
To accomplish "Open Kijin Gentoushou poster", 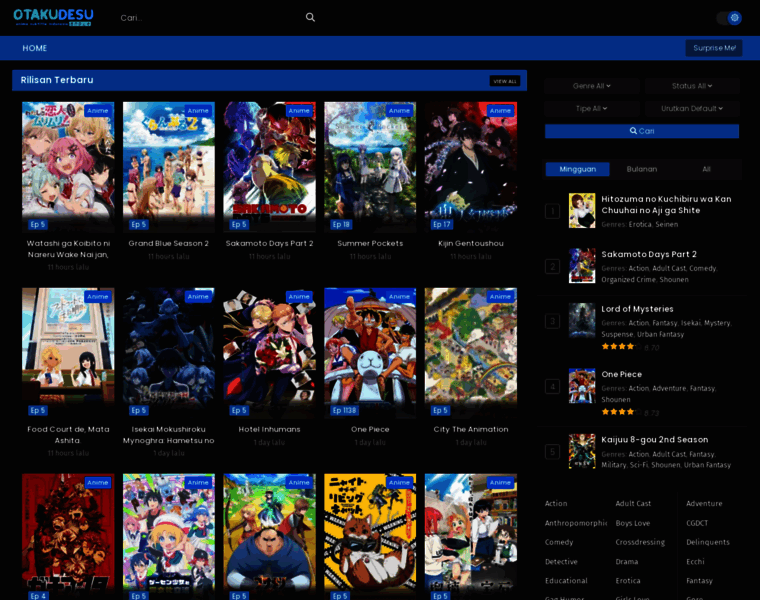I will click(471, 167).
